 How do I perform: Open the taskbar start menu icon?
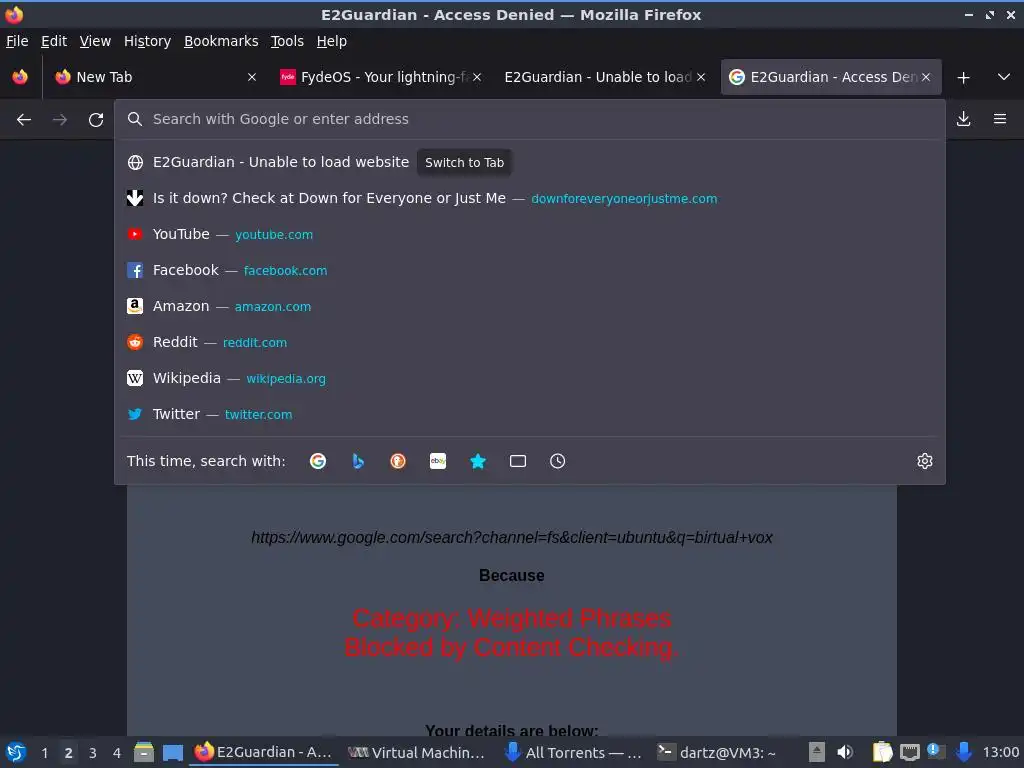tap(16, 752)
